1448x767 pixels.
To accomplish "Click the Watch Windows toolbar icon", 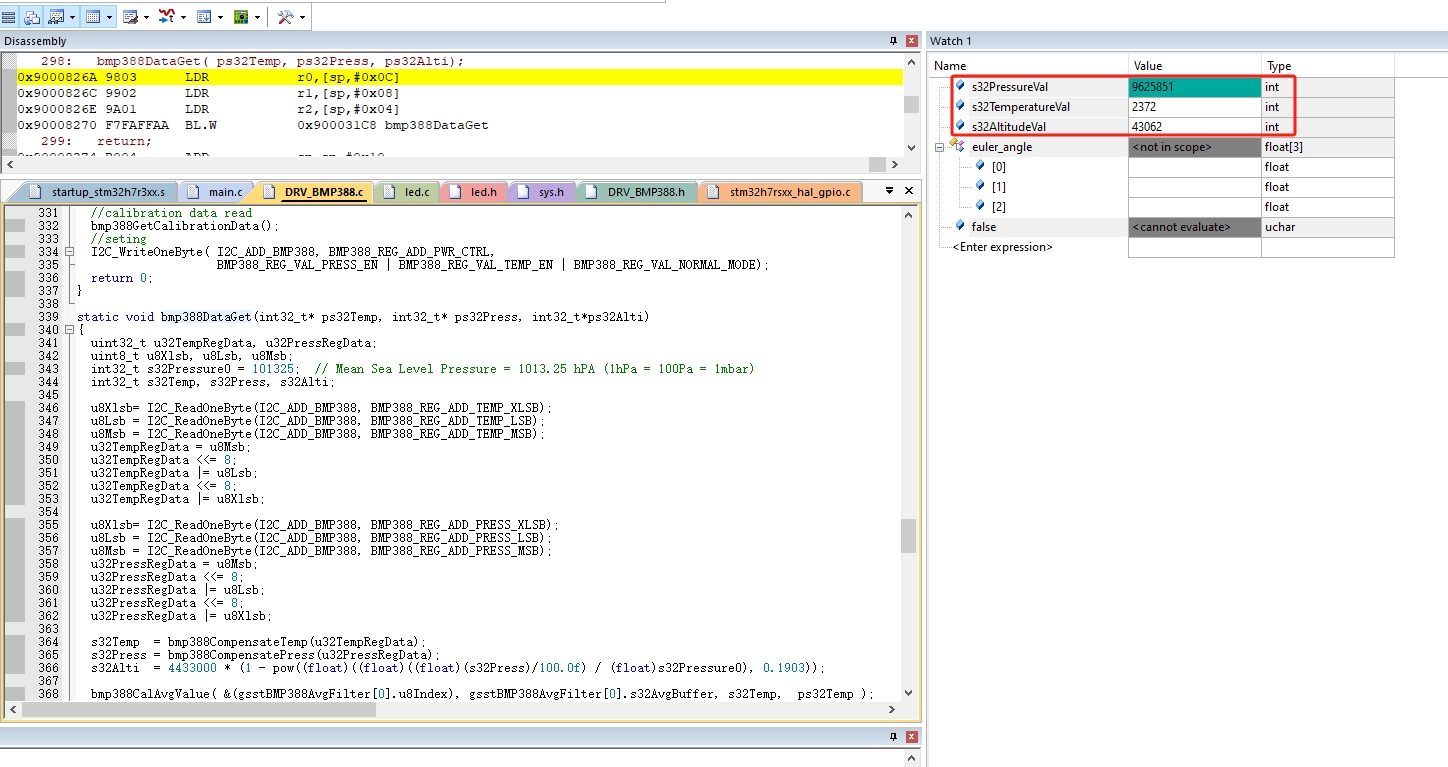I will [x=56, y=17].
